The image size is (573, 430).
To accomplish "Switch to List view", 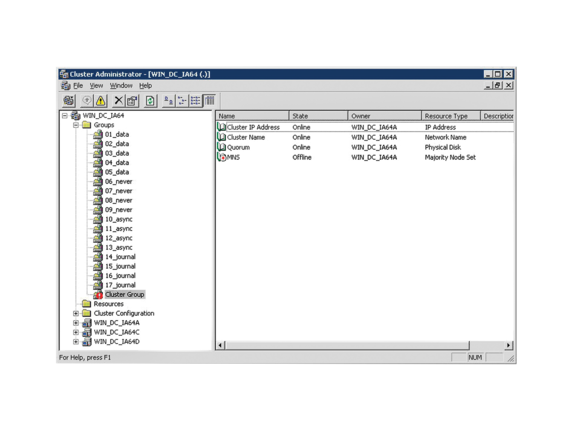I will (x=196, y=100).
